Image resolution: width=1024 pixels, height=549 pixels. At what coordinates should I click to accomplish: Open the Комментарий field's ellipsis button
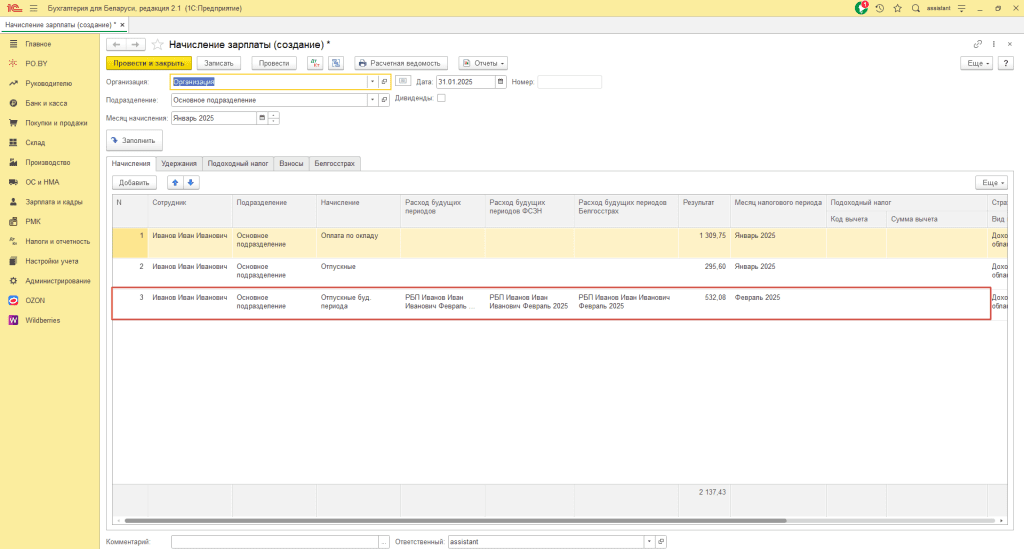[x=384, y=542]
